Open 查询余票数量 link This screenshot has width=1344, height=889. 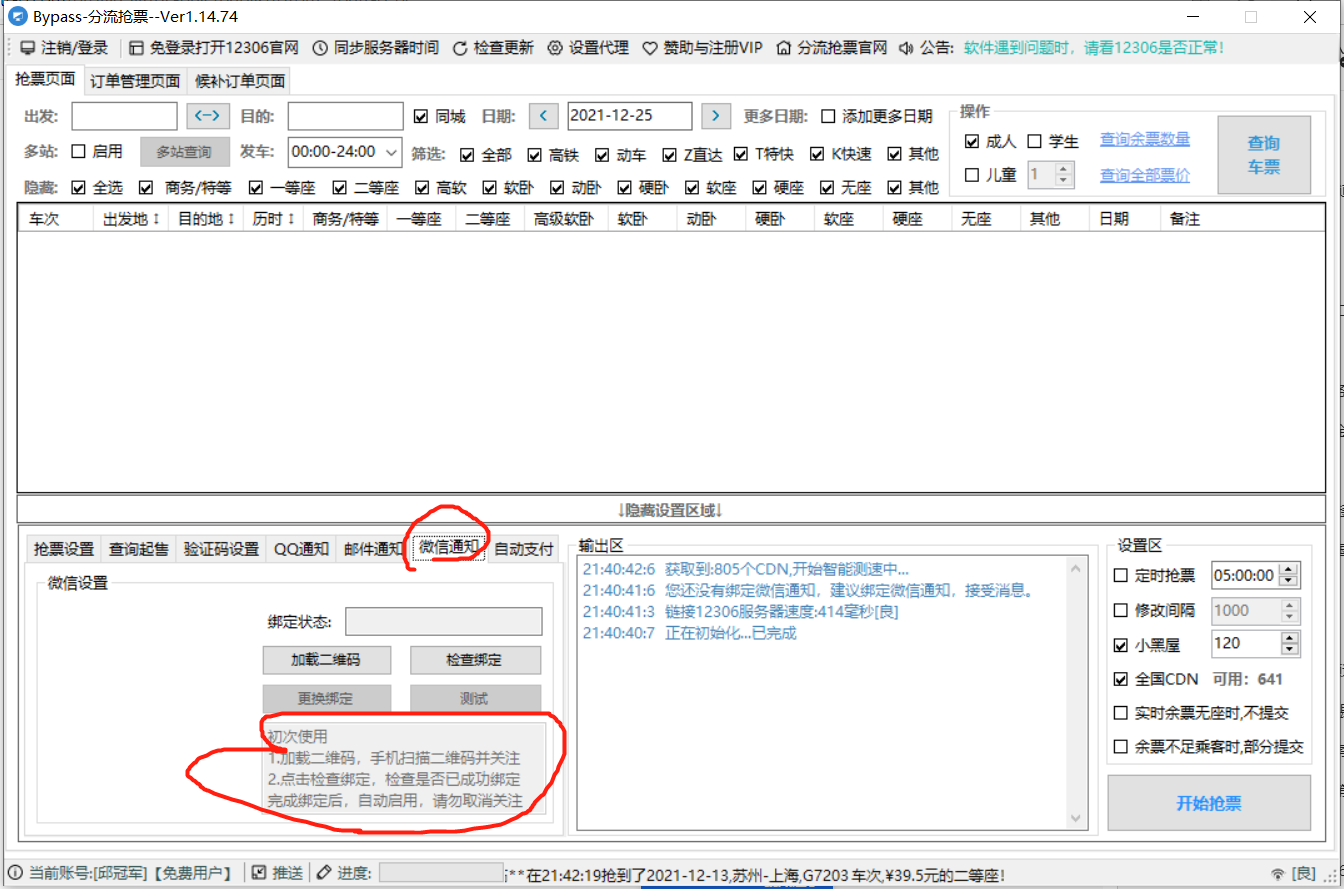pyautogui.click(x=1145, y=139)
